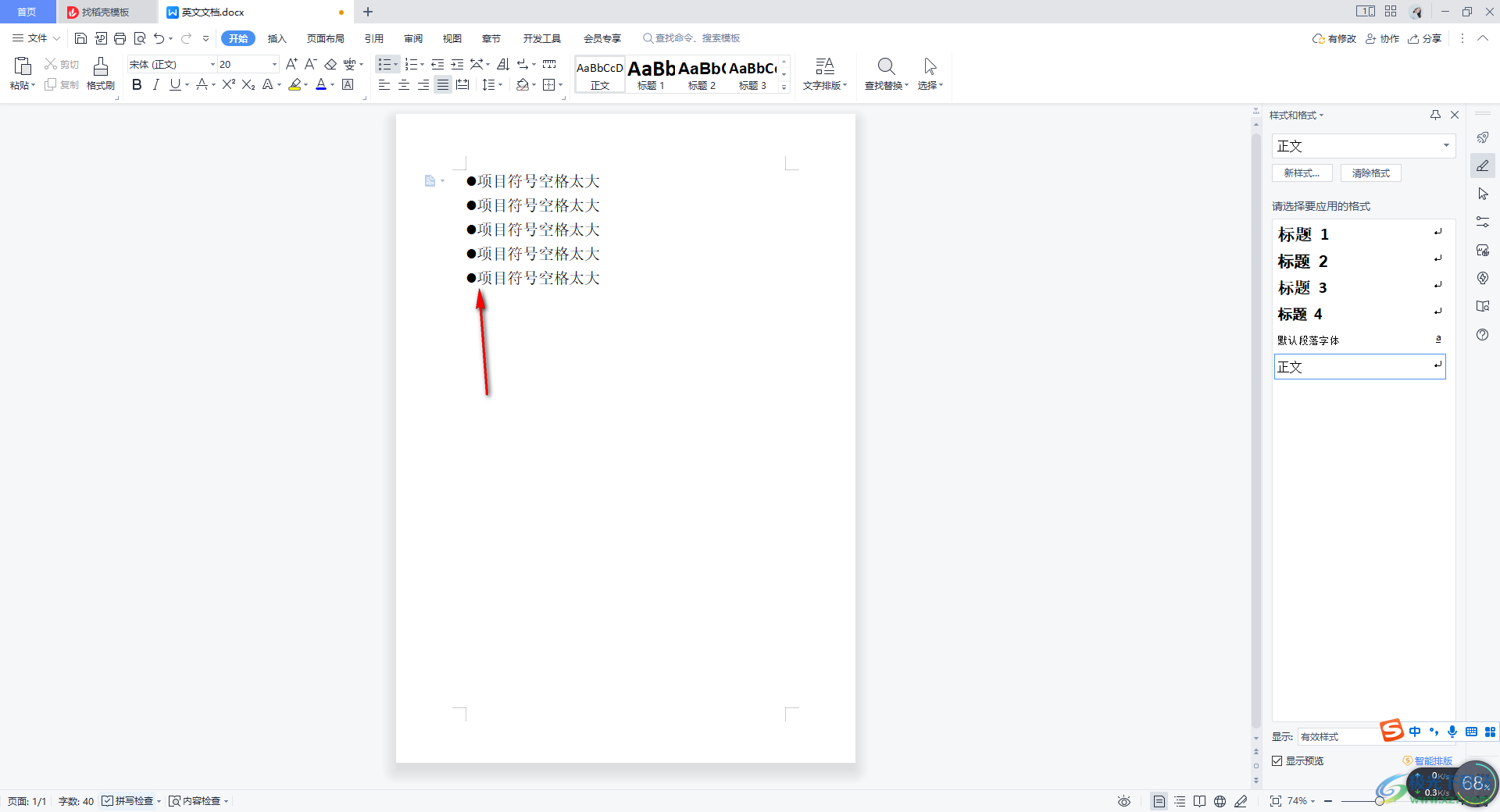Click the eye protection mode icon in status bar
Image resolution: width=1500 pixels, height=812 pixels.
tap(1124, 801)
